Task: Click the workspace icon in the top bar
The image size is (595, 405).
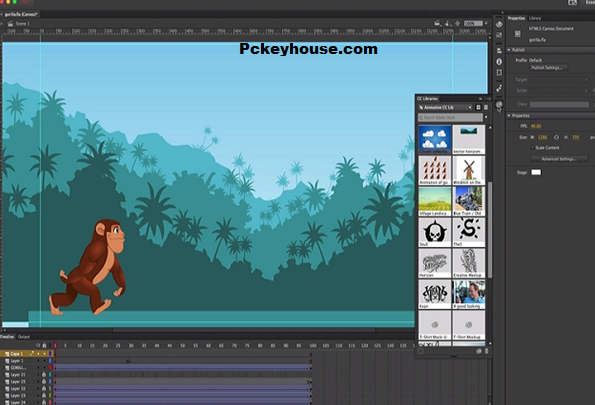Action: (x=572, y=2)
